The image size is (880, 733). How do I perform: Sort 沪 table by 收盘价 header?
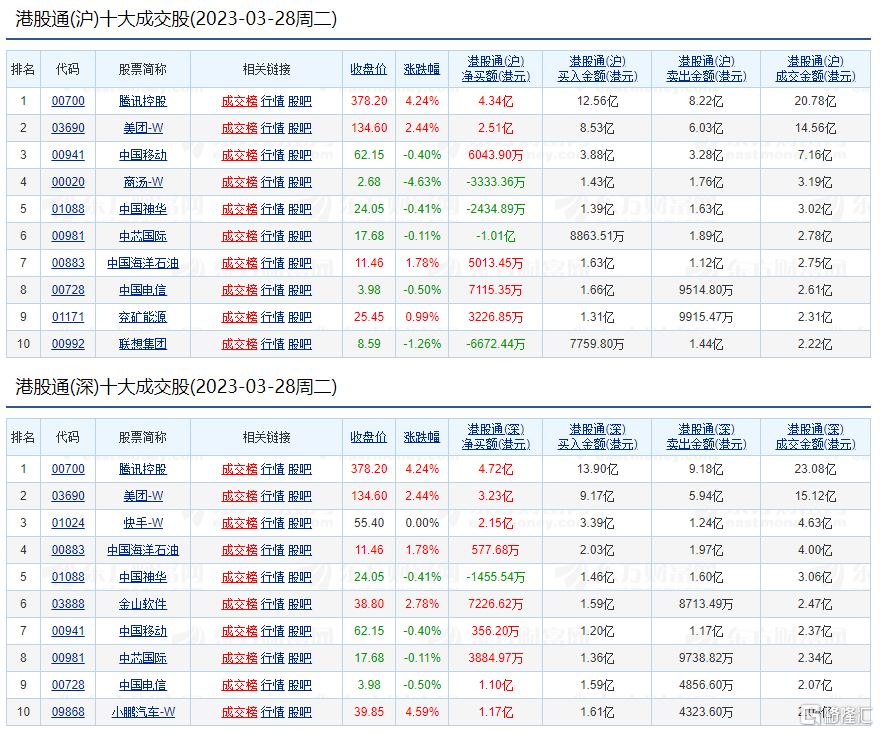click(369, 69)
